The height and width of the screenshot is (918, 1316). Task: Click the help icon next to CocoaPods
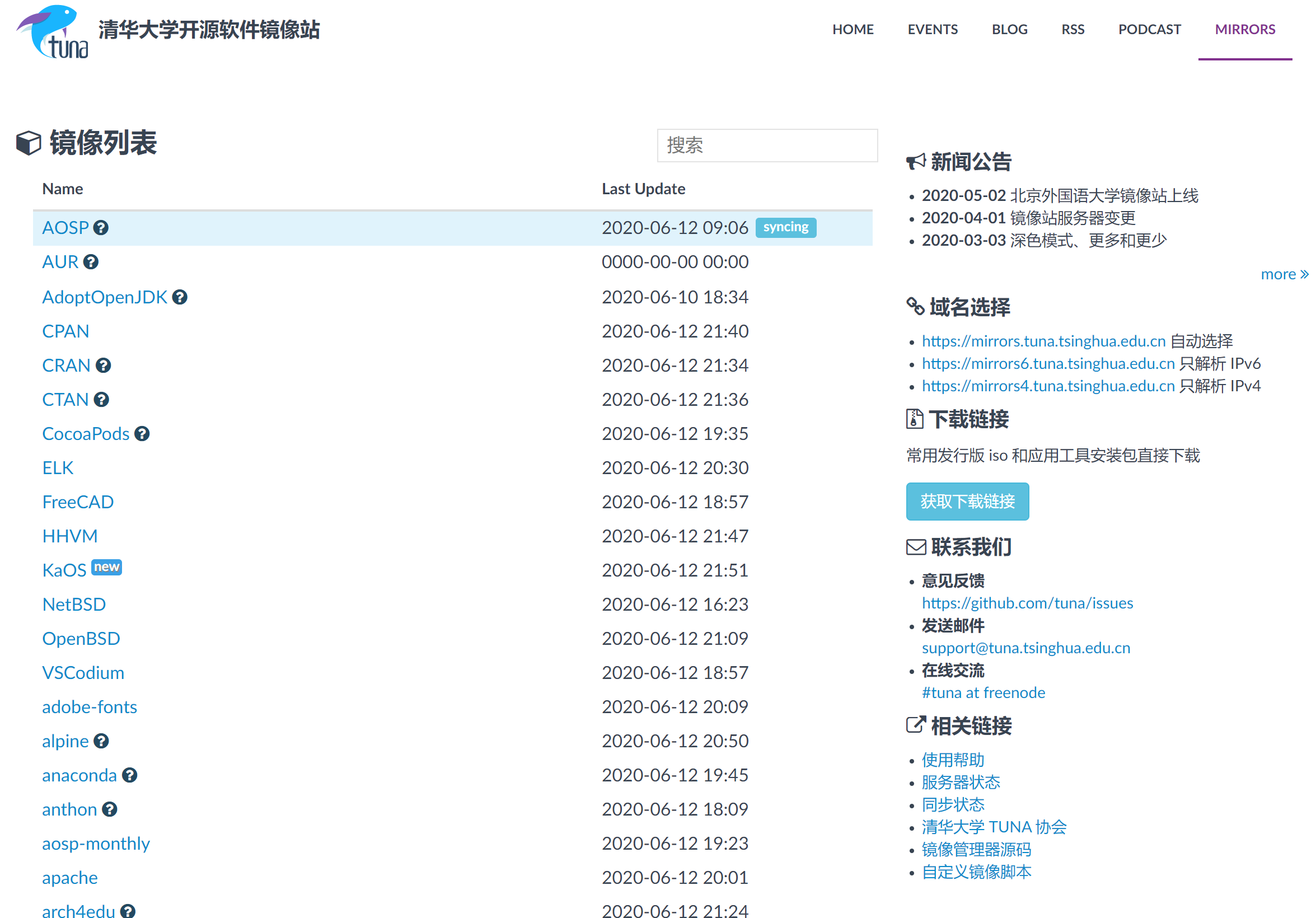[x=142, y=434]
